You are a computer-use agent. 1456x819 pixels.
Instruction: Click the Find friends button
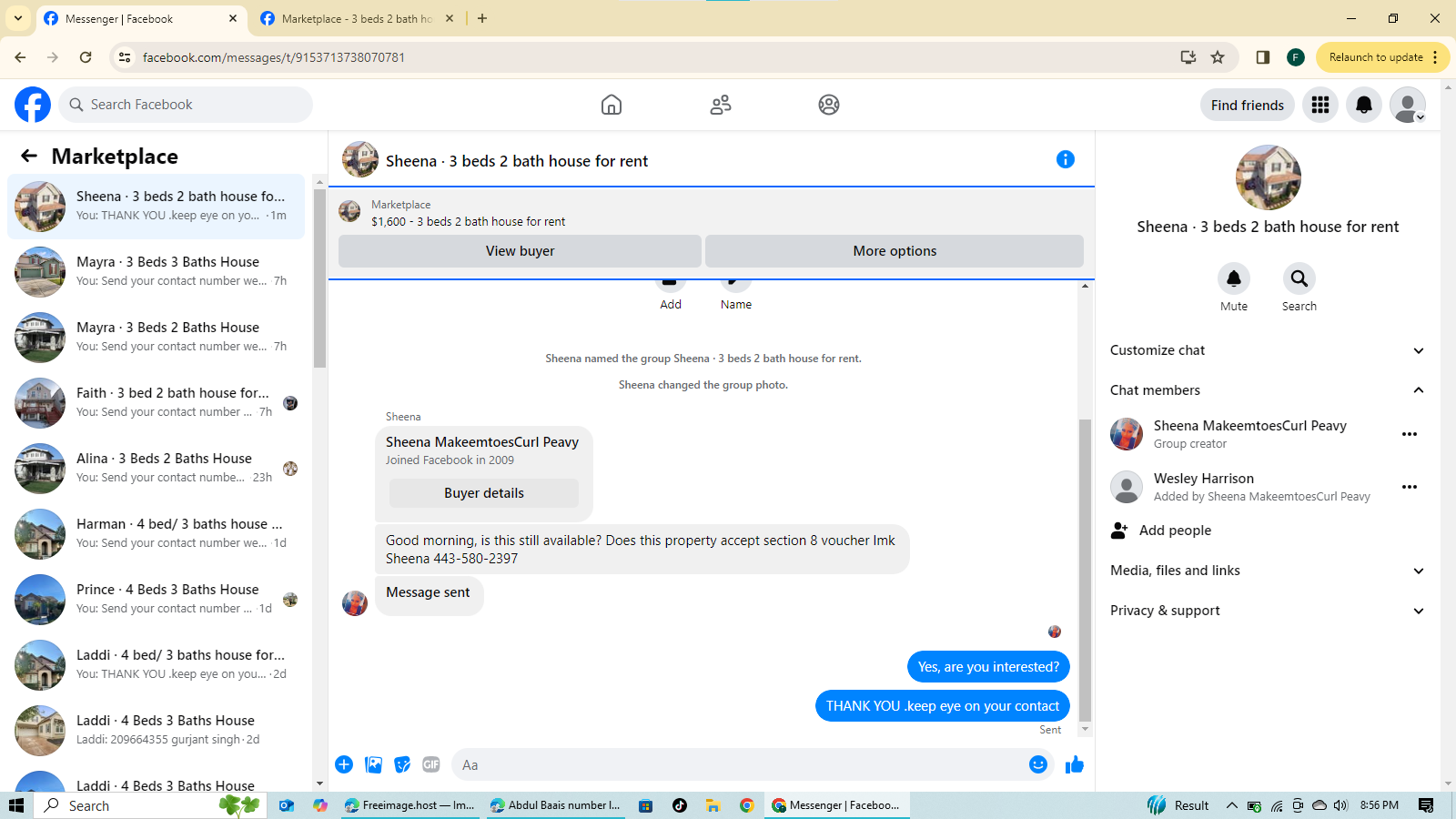click(1248, 105)
